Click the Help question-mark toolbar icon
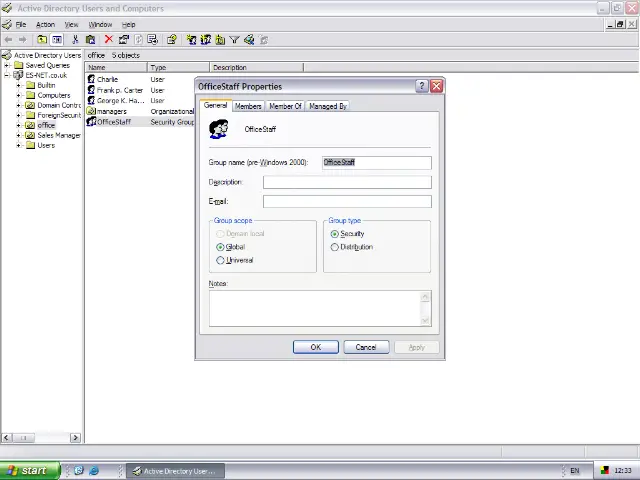 tap(171, 40)
